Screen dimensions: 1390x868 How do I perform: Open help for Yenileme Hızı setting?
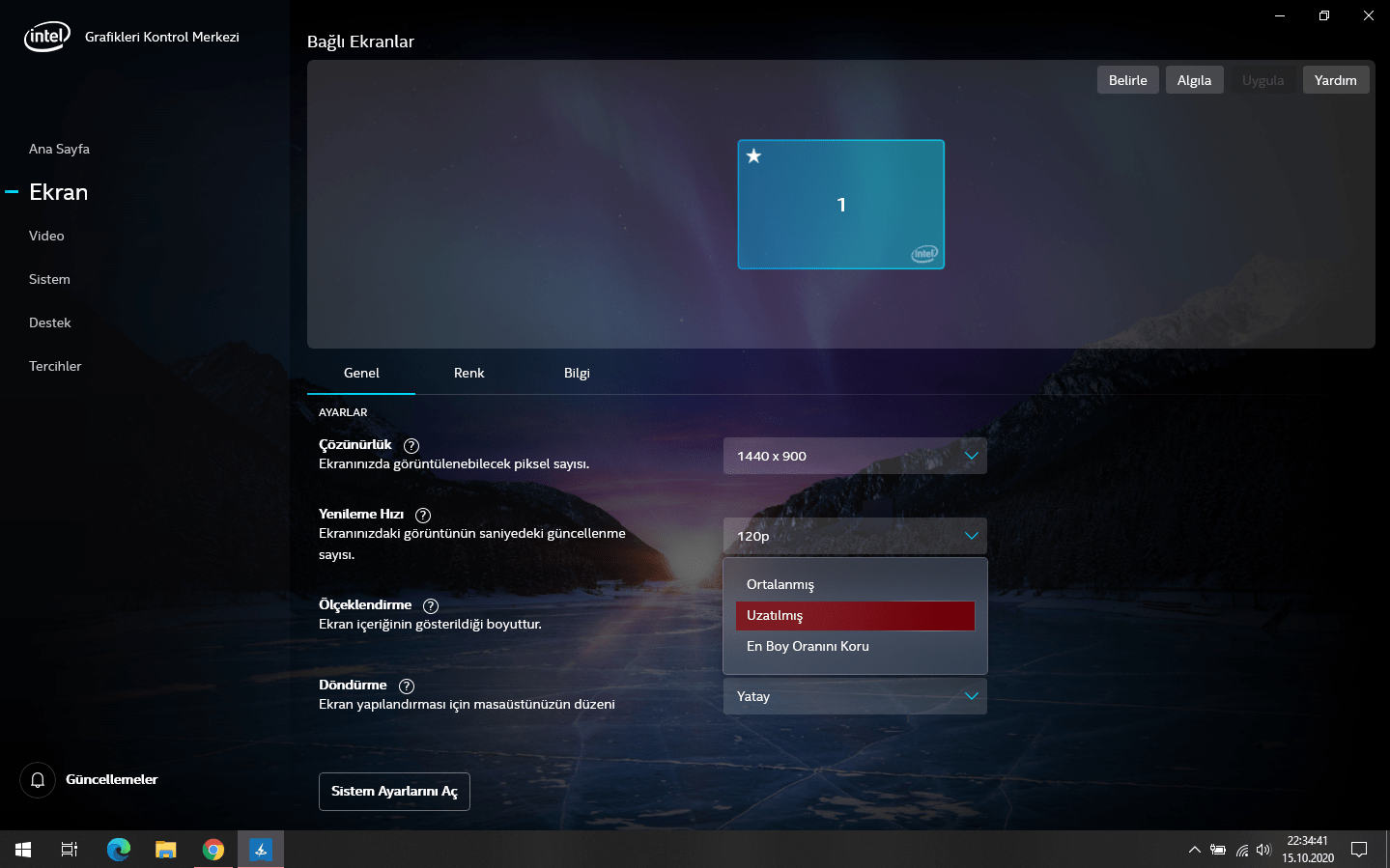pos(423,515)
